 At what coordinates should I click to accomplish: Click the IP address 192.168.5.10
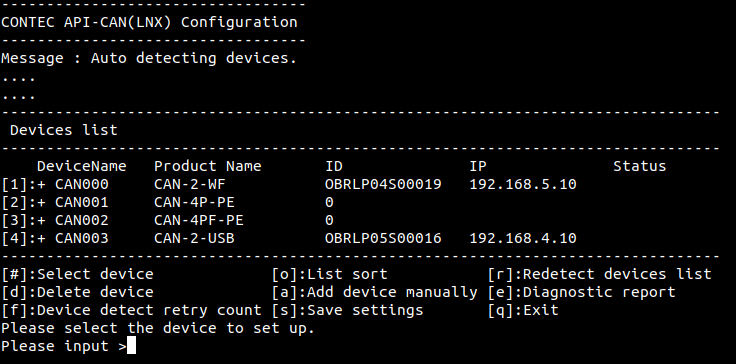[x=523, y=184]
